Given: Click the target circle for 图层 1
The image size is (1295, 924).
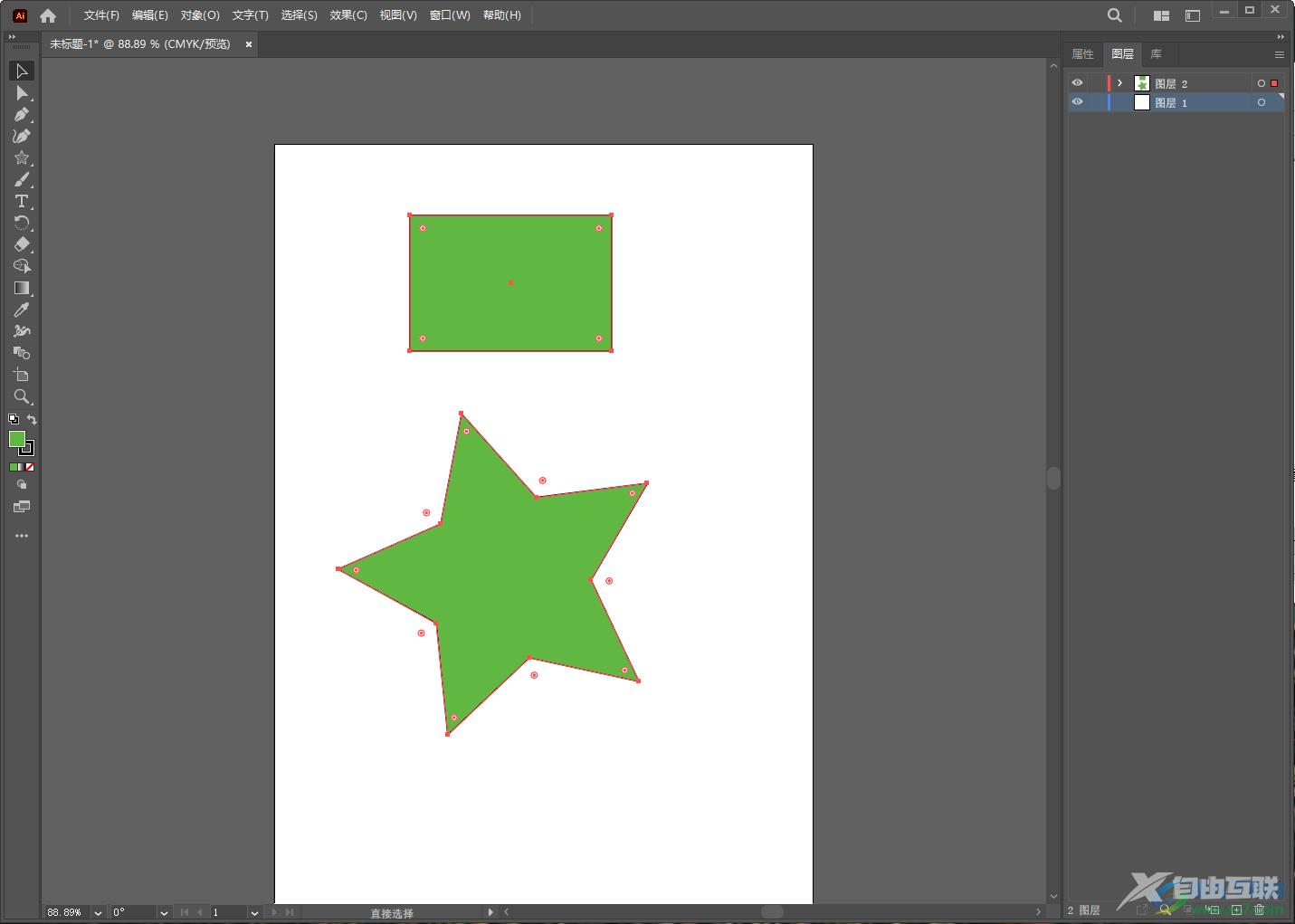Looking at the screenshot, I should click(1261, 102).
